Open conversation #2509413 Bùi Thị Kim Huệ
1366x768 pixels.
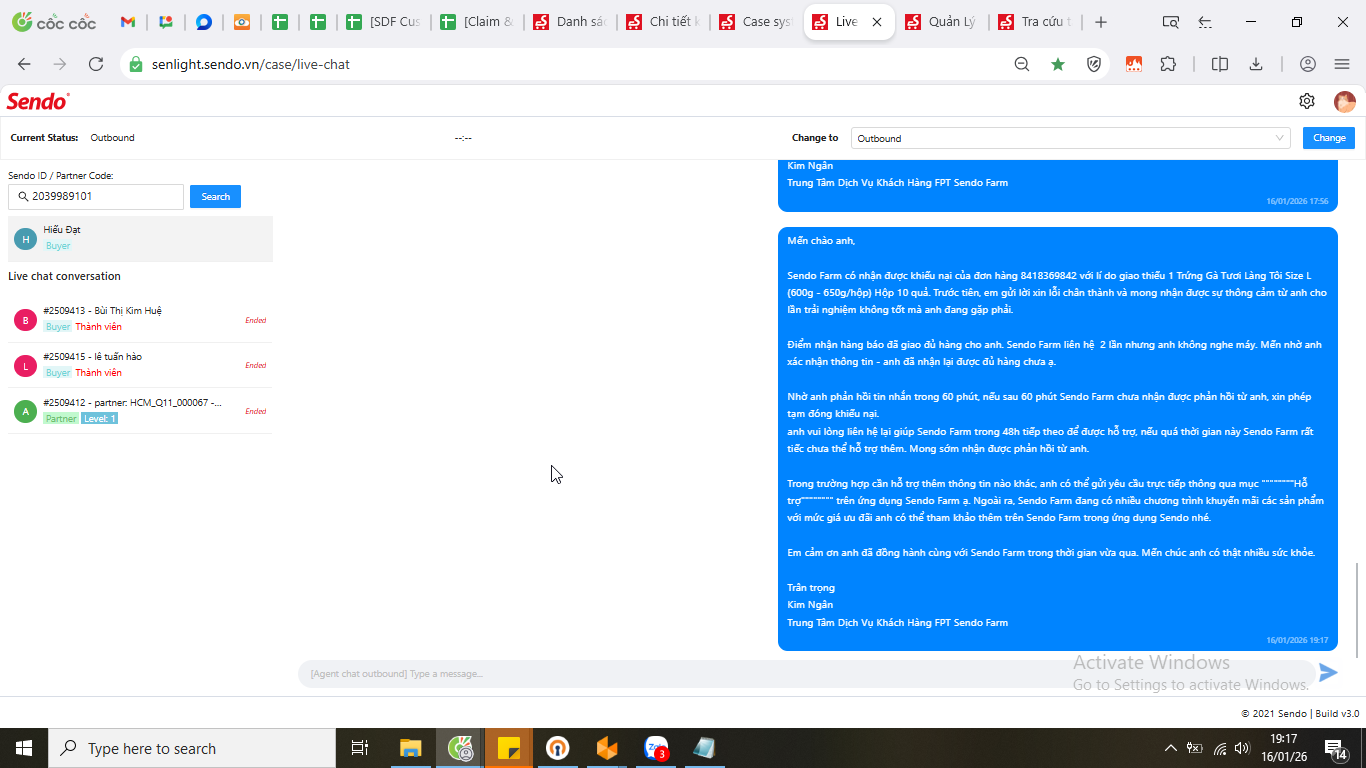pos(140,320)
